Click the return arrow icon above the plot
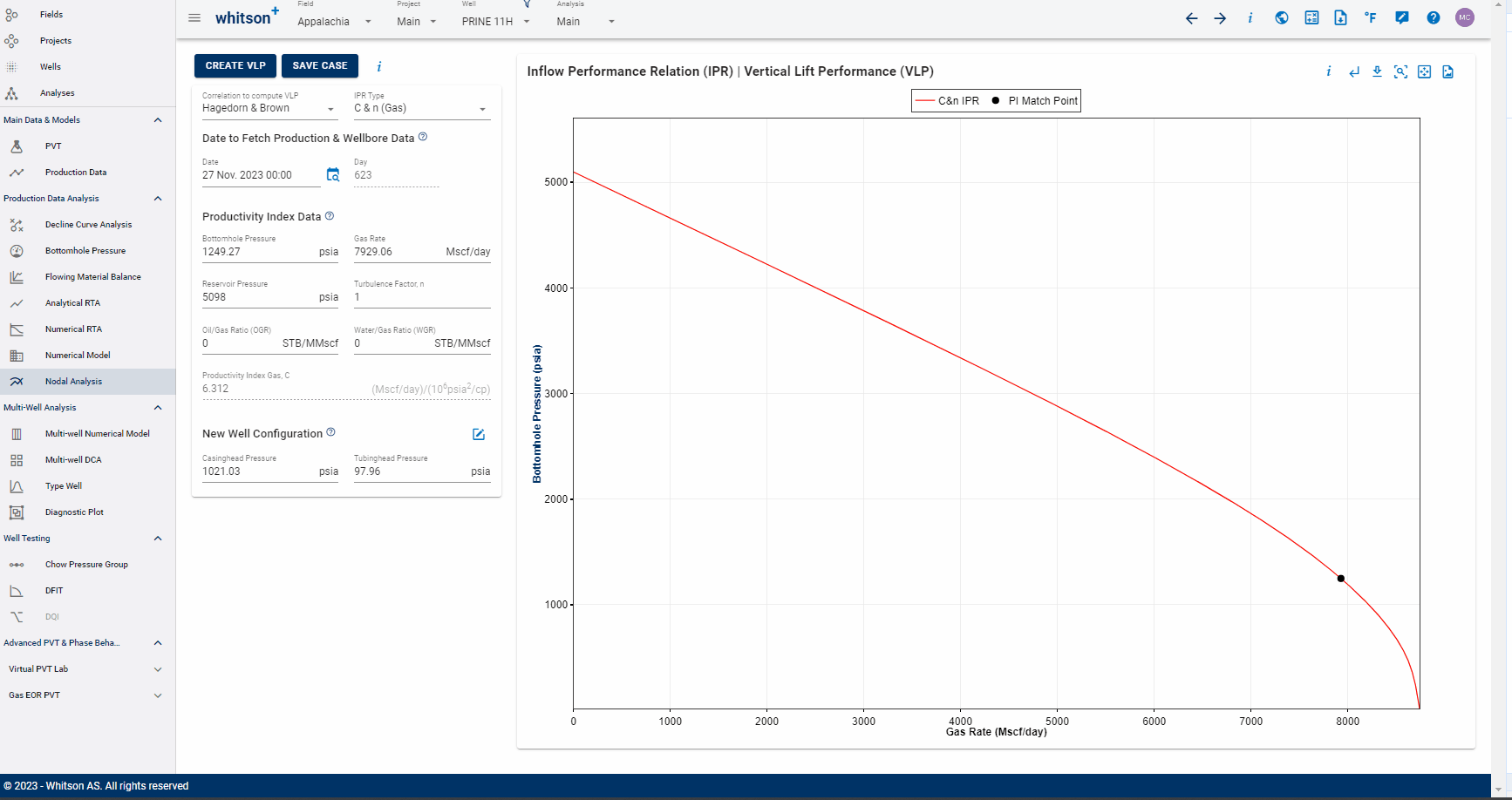1512x800 pixels. pos(1353,71)
